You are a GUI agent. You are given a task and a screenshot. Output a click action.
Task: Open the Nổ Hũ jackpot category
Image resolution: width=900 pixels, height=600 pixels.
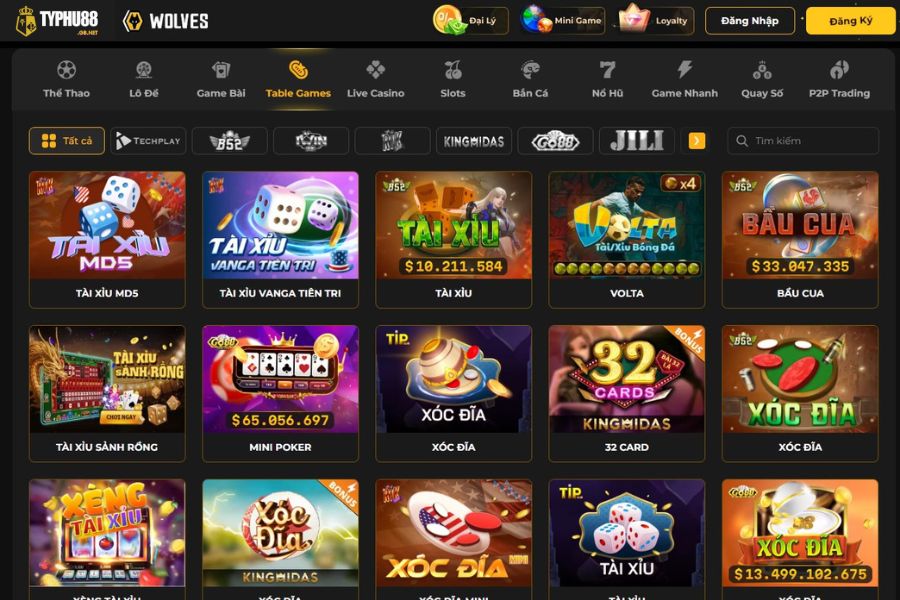[x=607, y=79]
